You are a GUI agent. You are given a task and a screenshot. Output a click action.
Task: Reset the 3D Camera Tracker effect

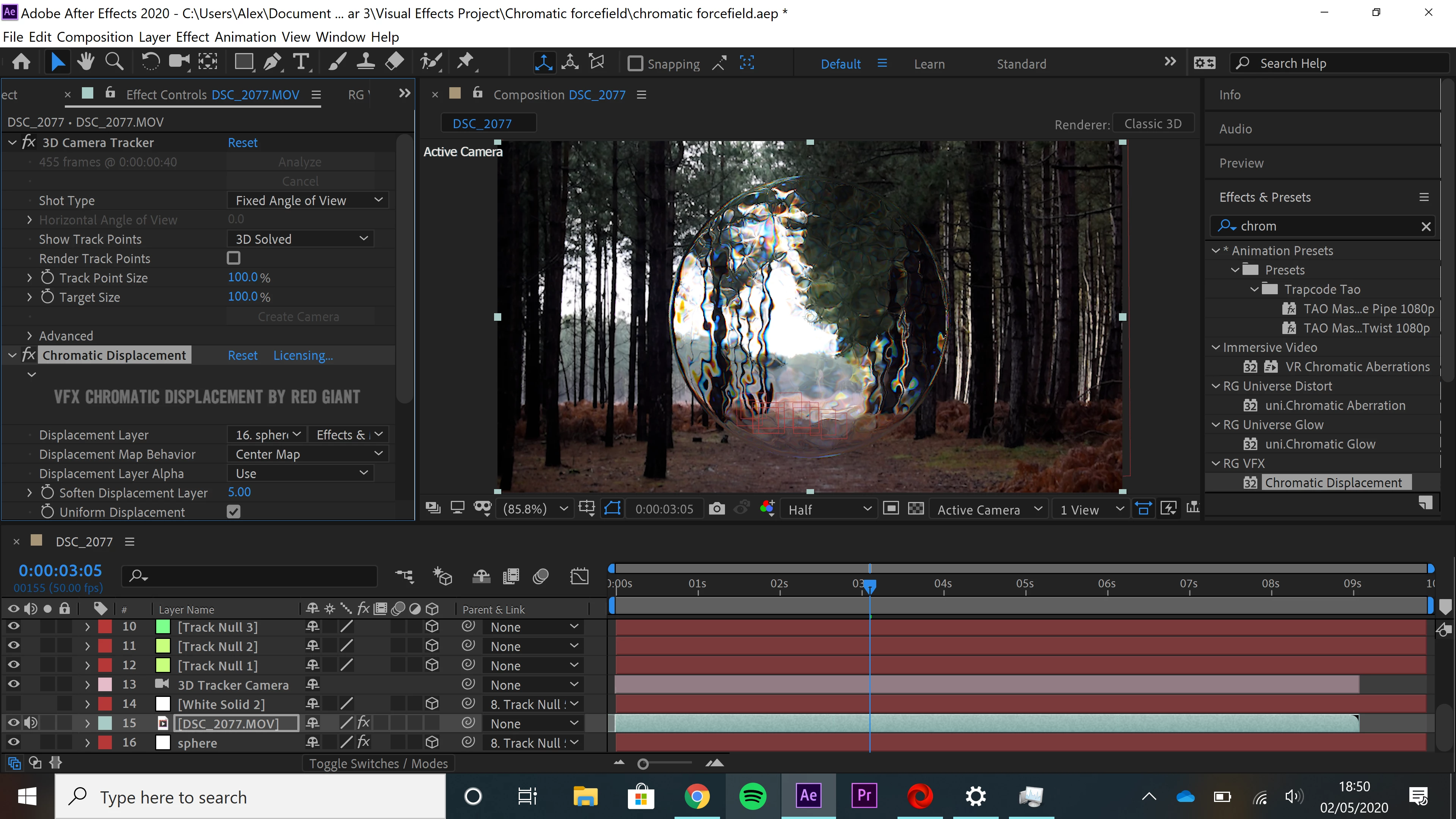tap(243, 143)
